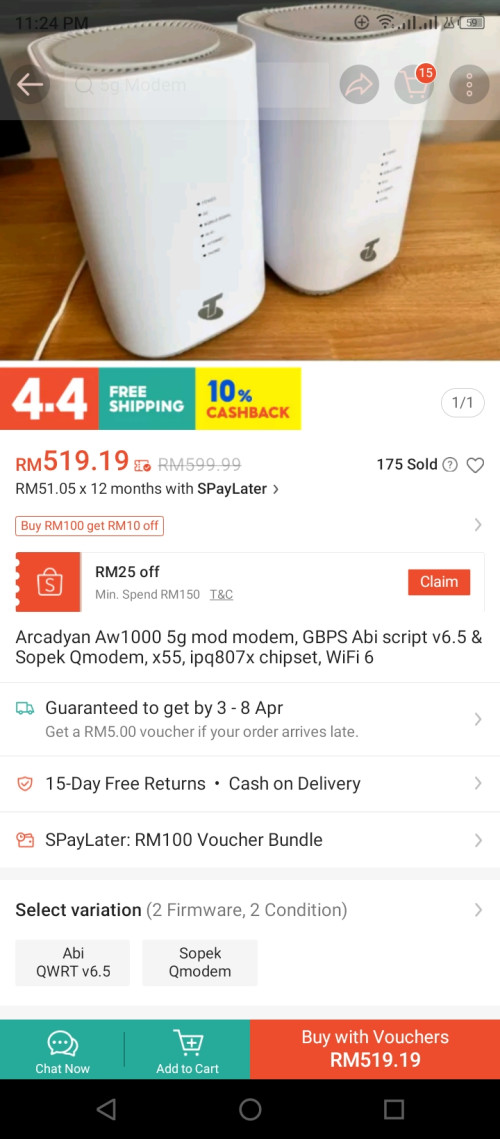500x1139 pixels.
Task: Toggle the heart favorite icon
Action: click(x=475, y=465)
